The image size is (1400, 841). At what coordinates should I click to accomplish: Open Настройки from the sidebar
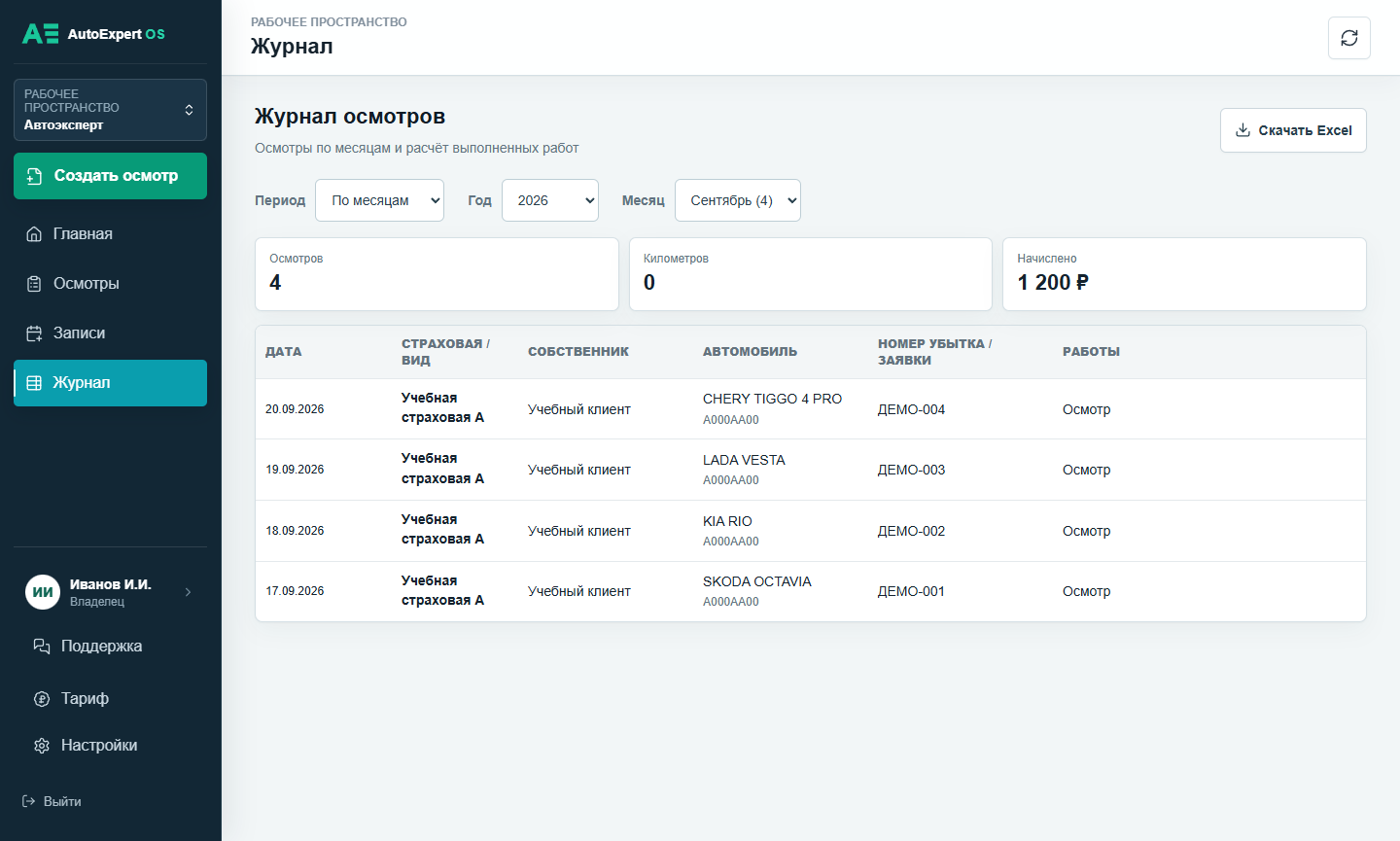tap(110, 746)
